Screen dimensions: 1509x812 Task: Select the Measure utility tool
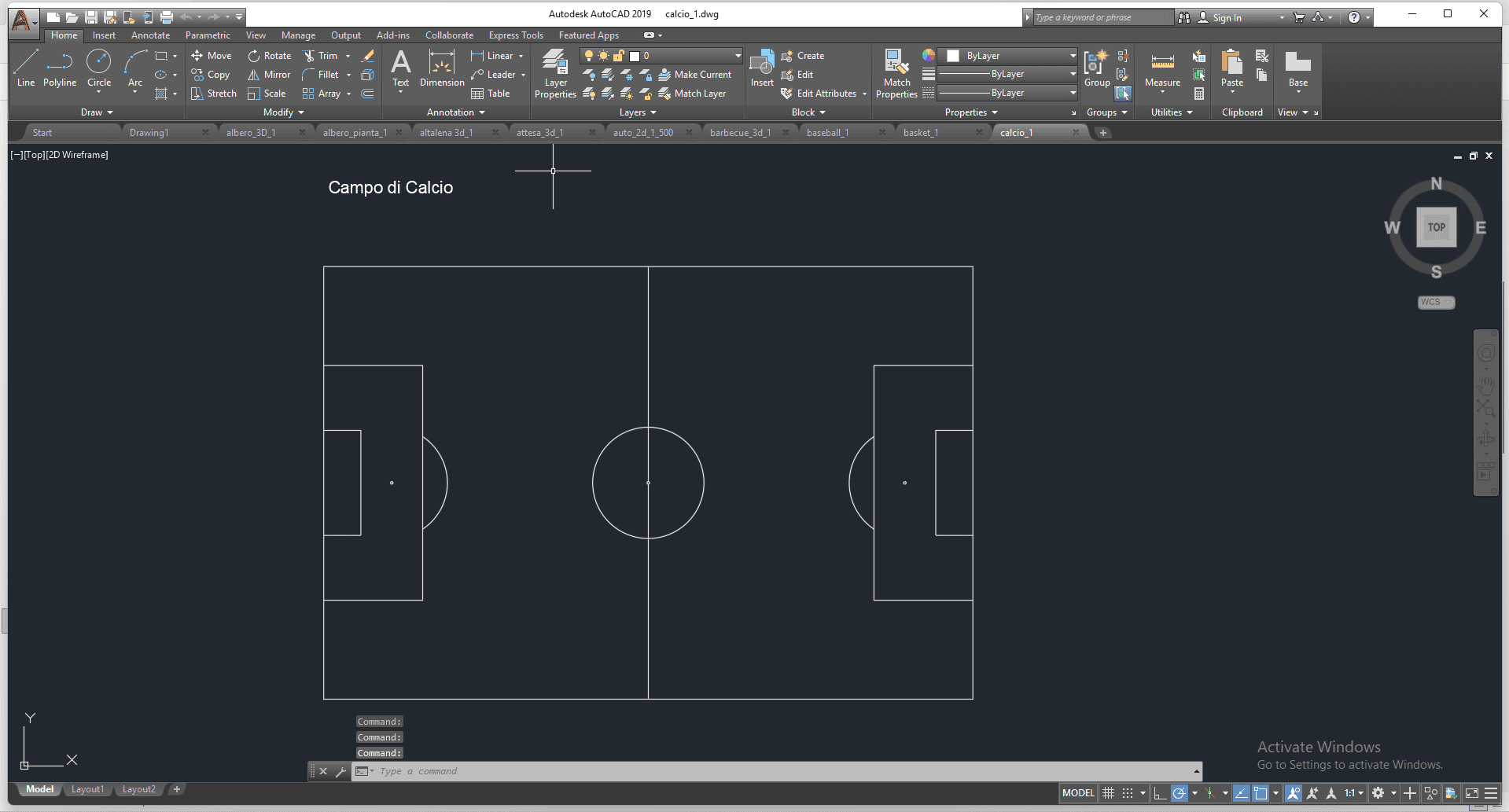1162,68
